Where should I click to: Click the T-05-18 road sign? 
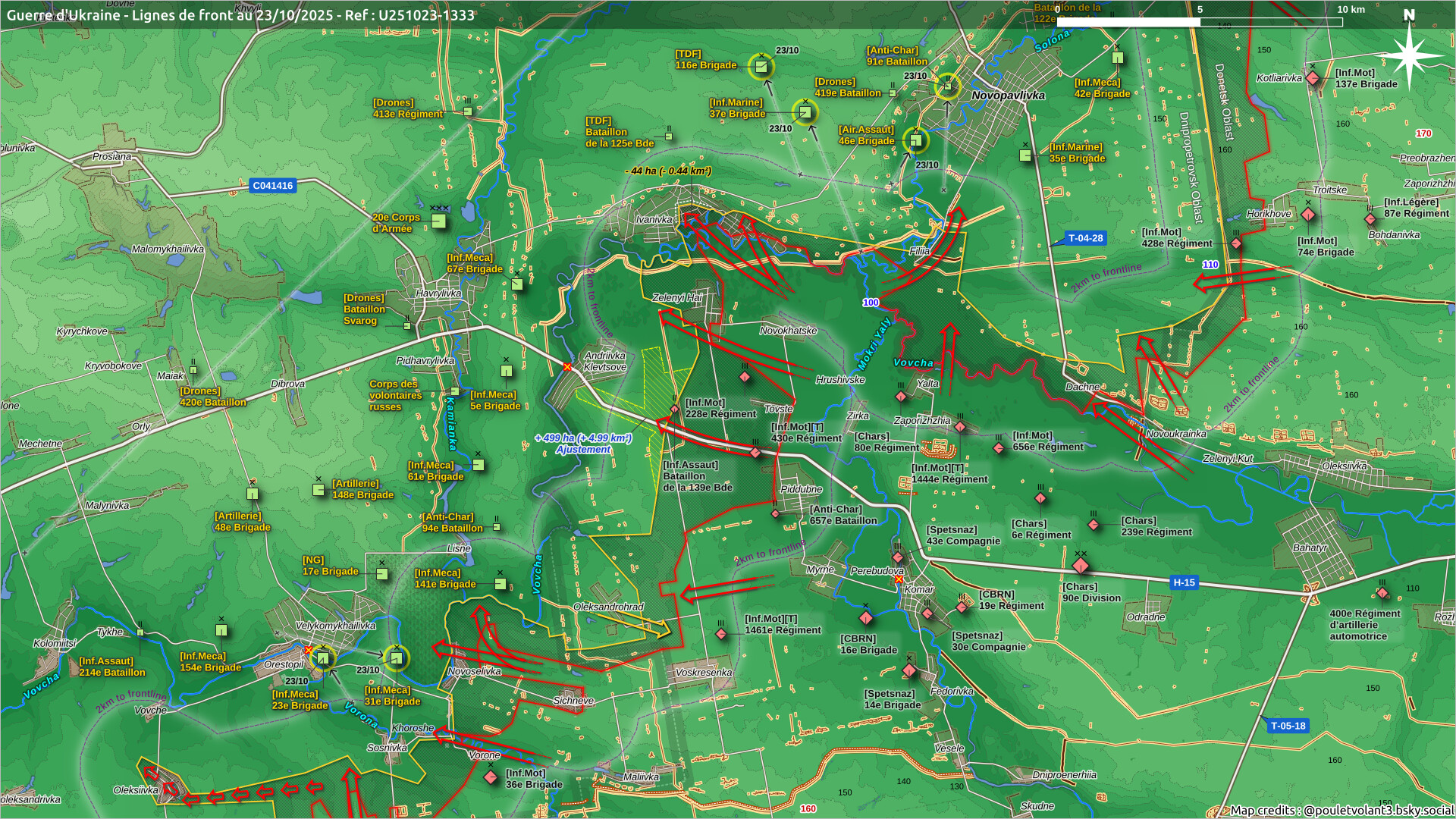(x=1288, y=726)
